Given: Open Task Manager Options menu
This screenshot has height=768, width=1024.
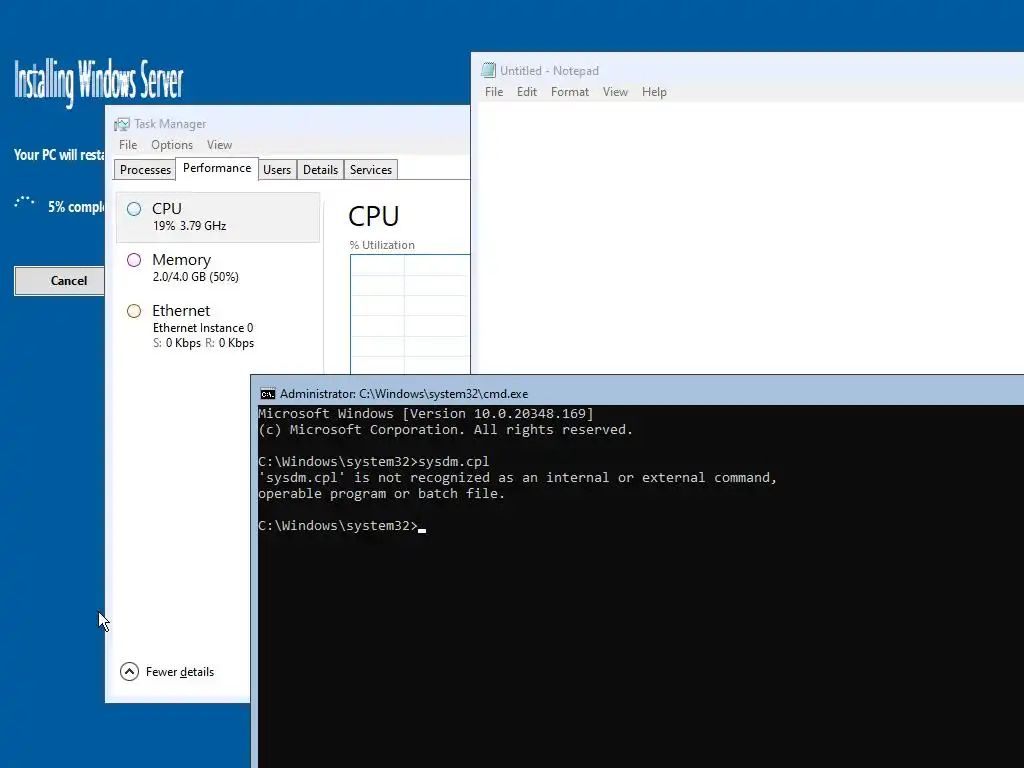Looking at the screenshot, I should pos(172,145).
